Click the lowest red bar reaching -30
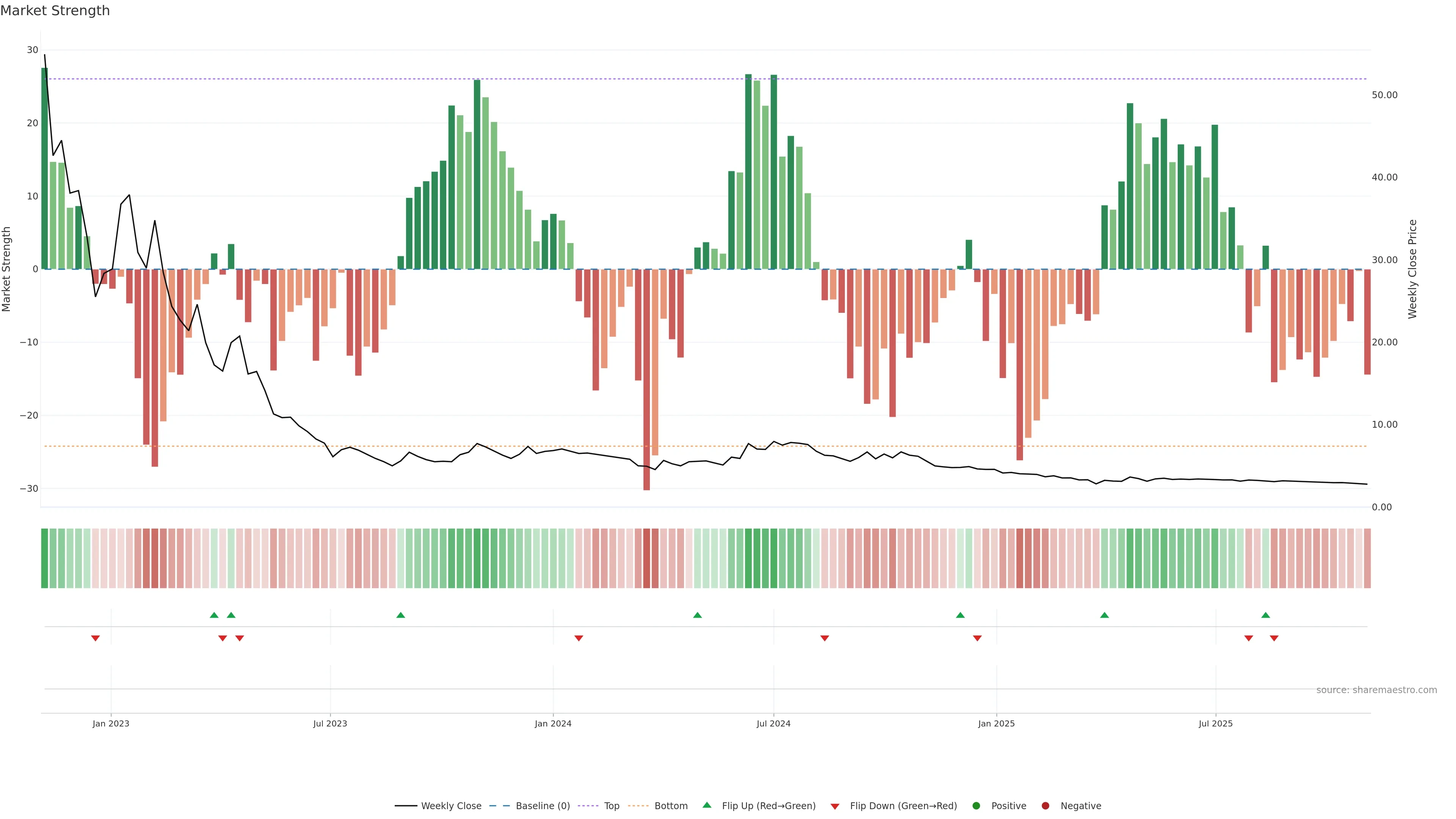This screenshot has height=819, width=1456. pyautogui.click(x=646, y=395)
